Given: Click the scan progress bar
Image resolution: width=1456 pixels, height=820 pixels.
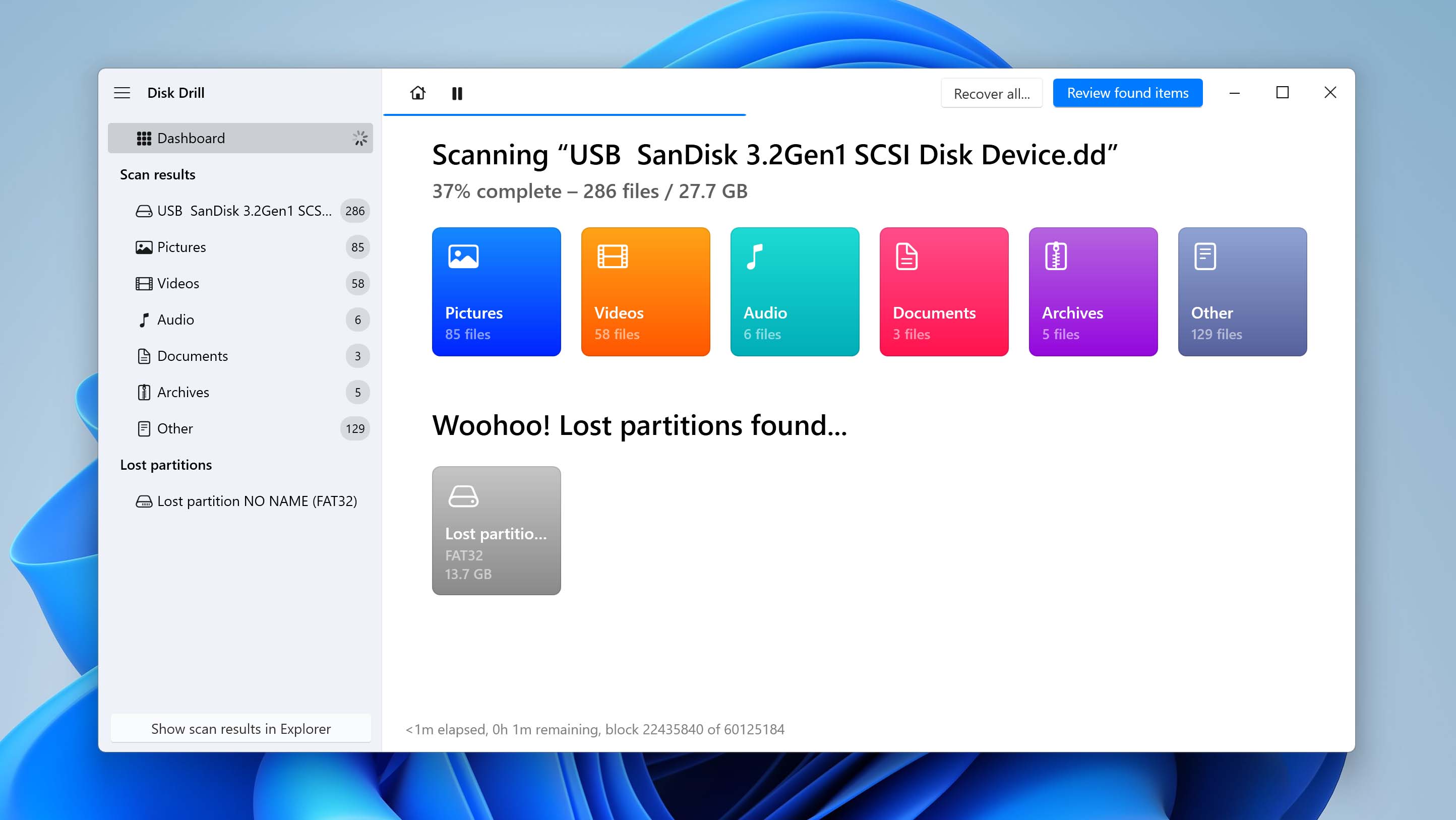Looking at the screenshot, I should [564, 115].
